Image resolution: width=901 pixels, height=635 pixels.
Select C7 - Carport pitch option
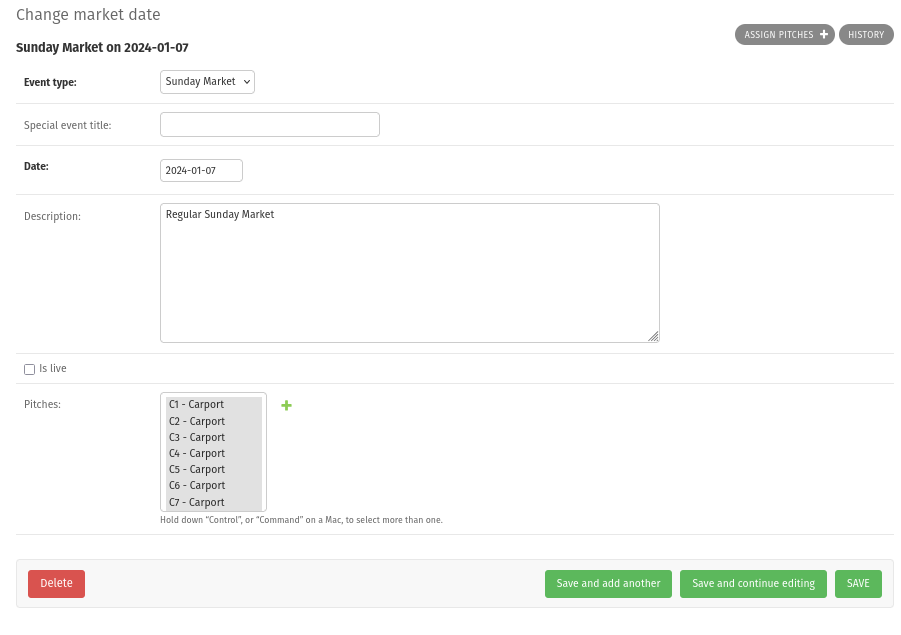[213, 502]
